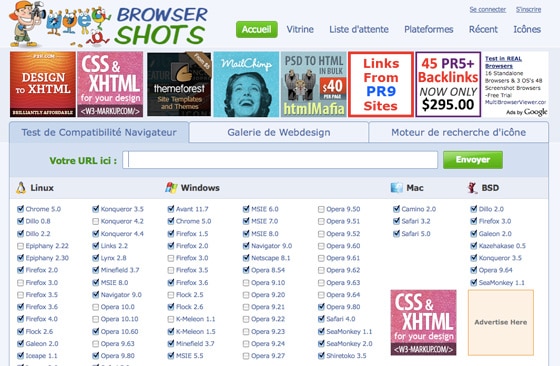Uncheck SeaMonkey 1.1 under BSD
Screen dimensions: 560x366
pyautogui.click(x=474, y=282)
